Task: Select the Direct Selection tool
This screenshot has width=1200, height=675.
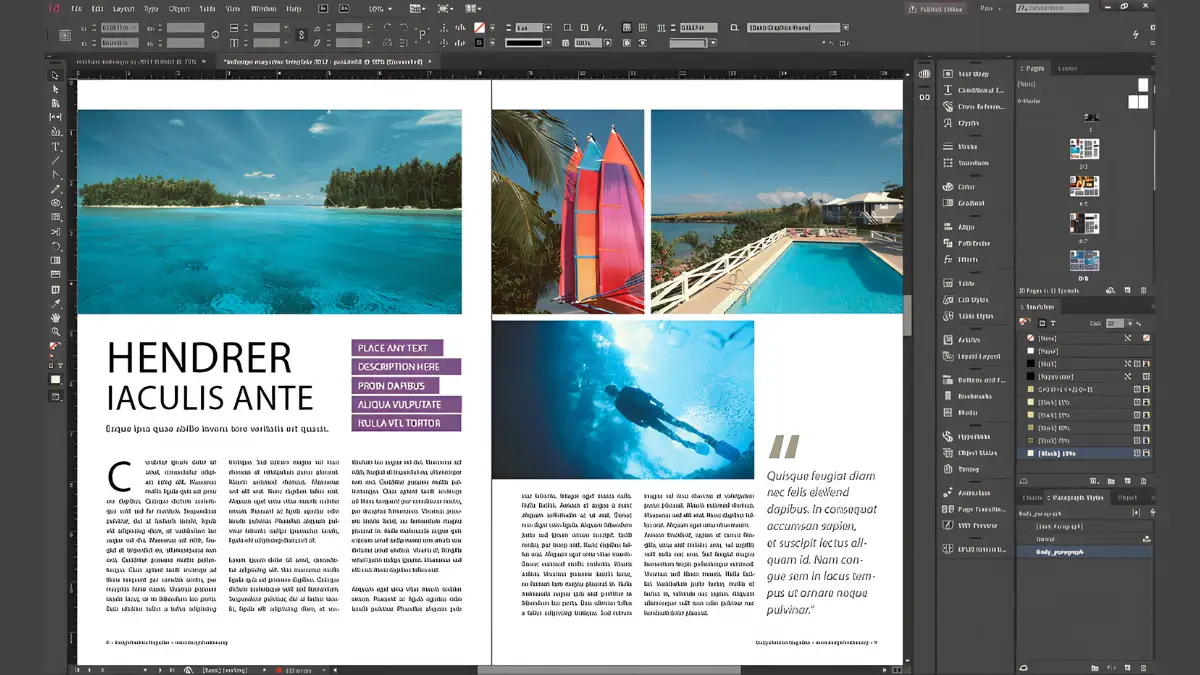Action: [x=56, y=89]
